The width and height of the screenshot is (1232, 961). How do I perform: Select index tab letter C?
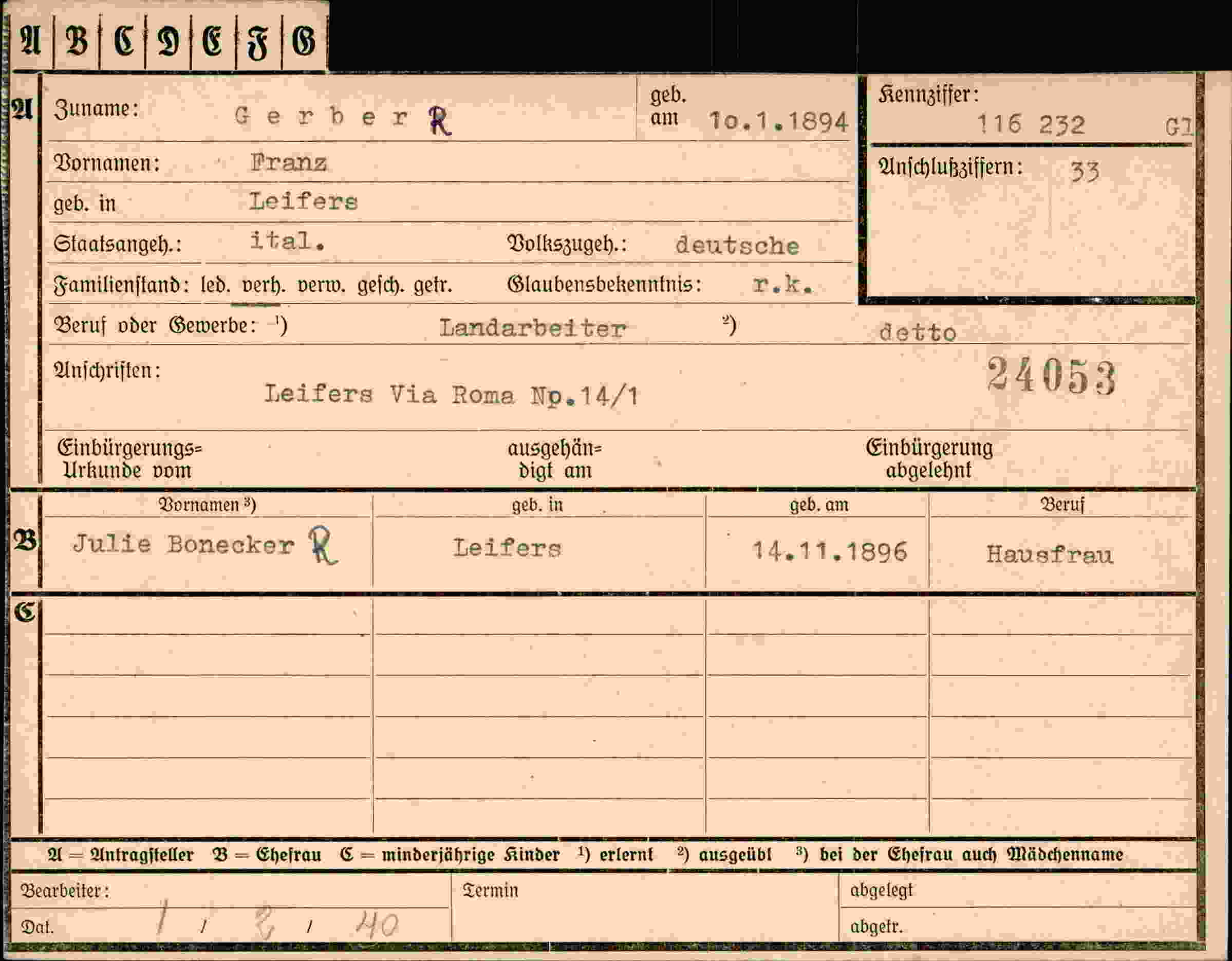[123, 42]
